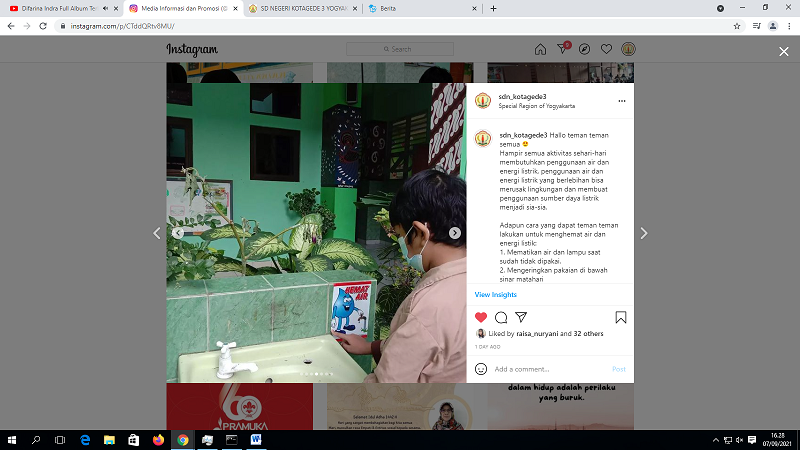Click Add a comment field
Screen dimensions: 800x450
550,369
